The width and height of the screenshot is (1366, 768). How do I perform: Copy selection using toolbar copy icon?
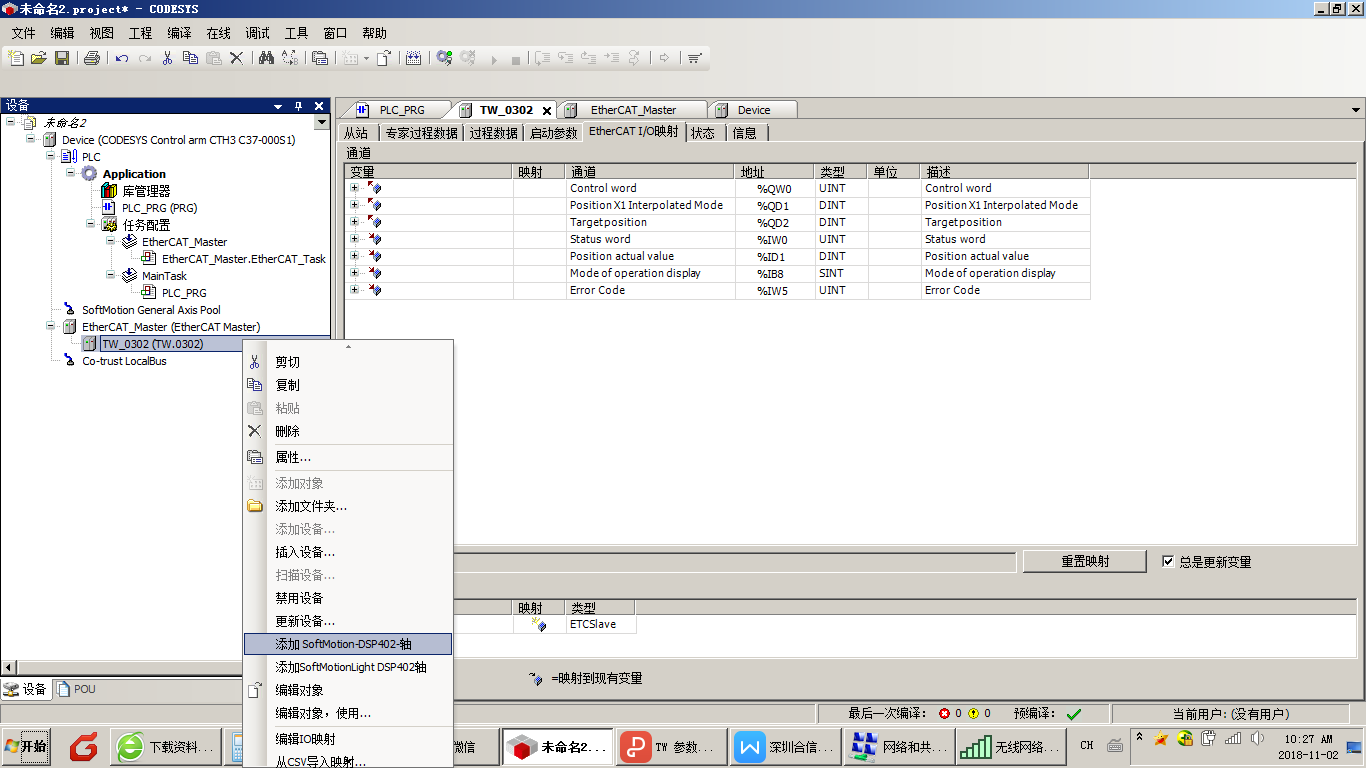pyautogui.click(x=190, y=58)
